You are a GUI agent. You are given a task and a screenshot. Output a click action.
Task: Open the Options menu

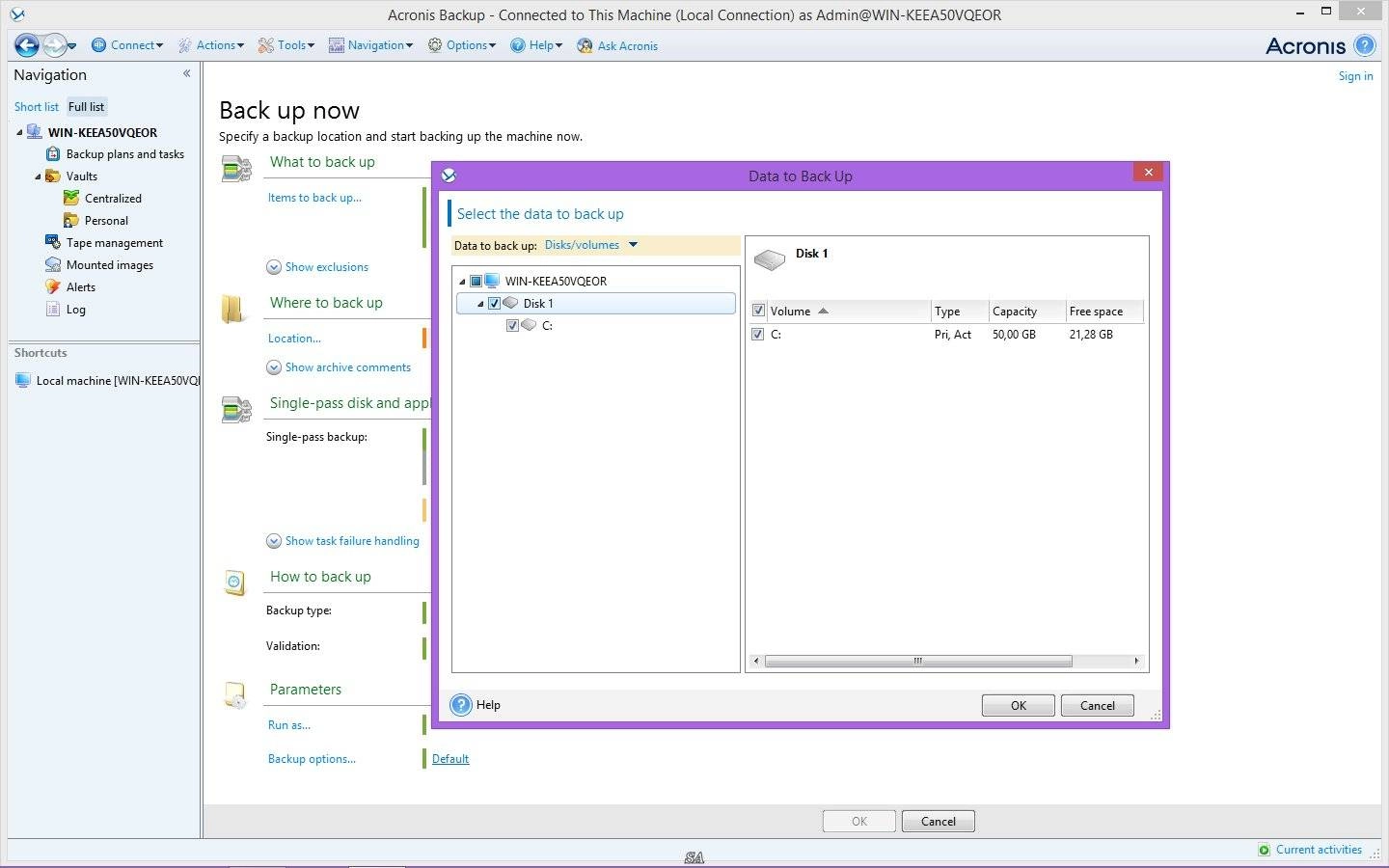coord(462,45)
